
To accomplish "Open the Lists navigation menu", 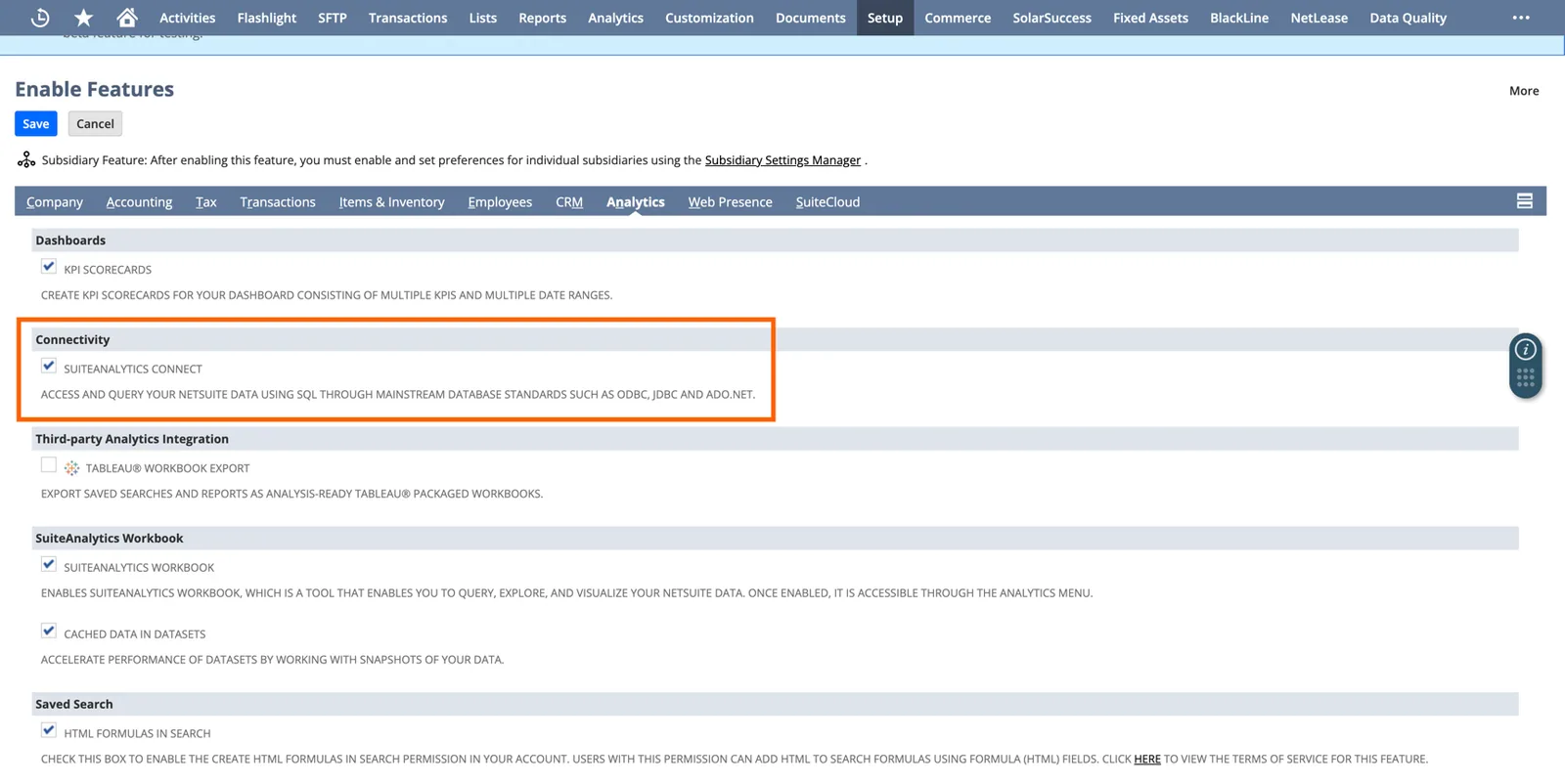I will coord(483,18).
